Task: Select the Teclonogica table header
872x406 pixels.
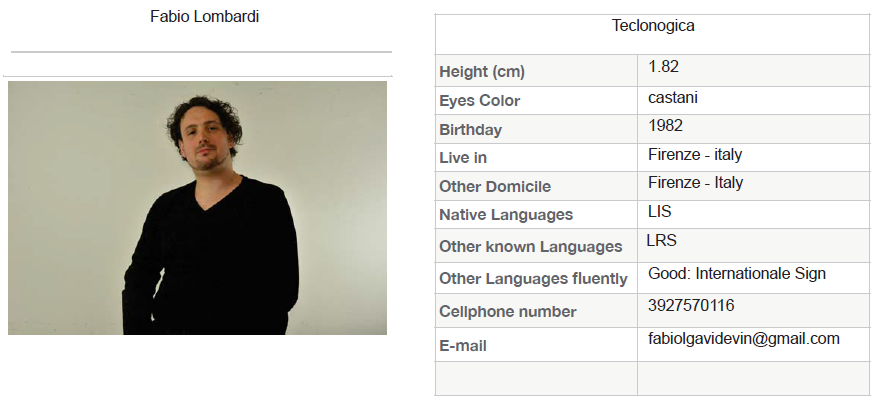Action: [653, 26]
